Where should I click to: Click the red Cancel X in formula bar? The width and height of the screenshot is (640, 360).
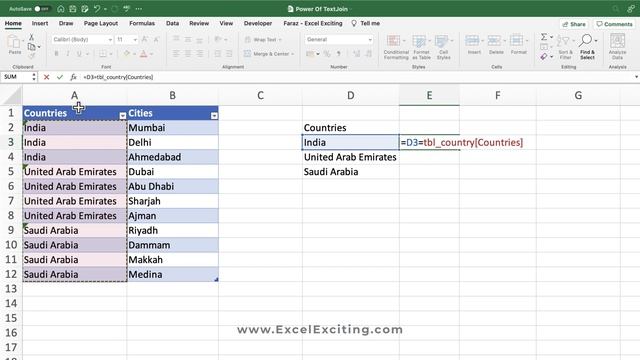(x=46, y=77)
